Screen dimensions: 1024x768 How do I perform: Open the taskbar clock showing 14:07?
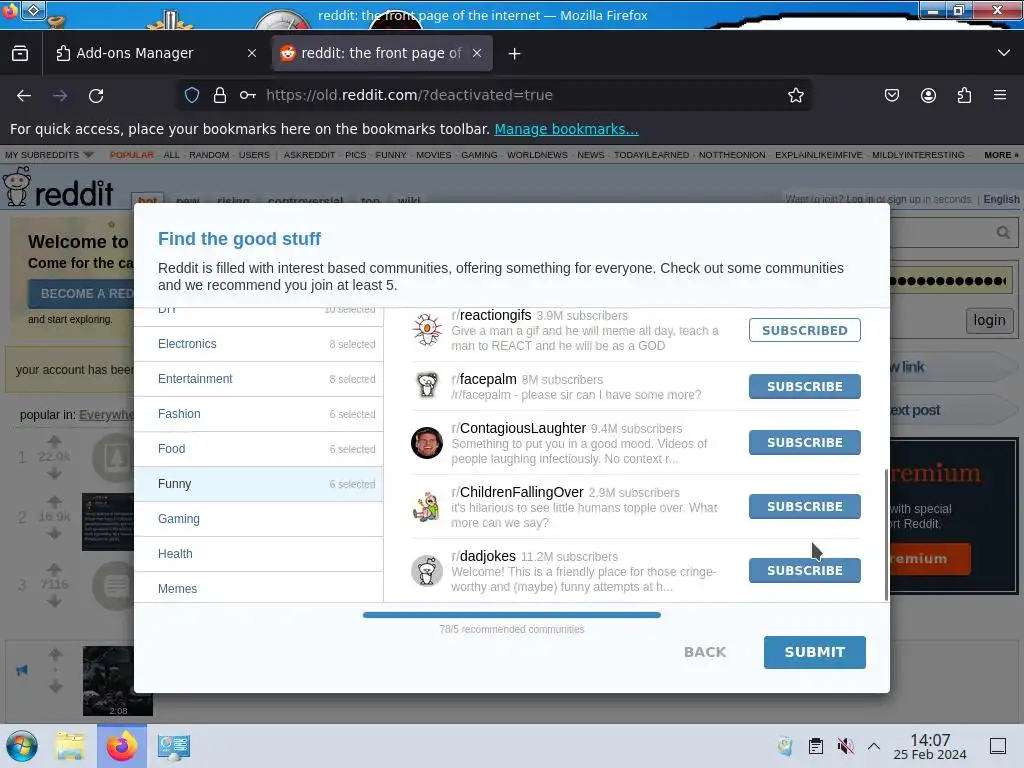pos(930,746)
